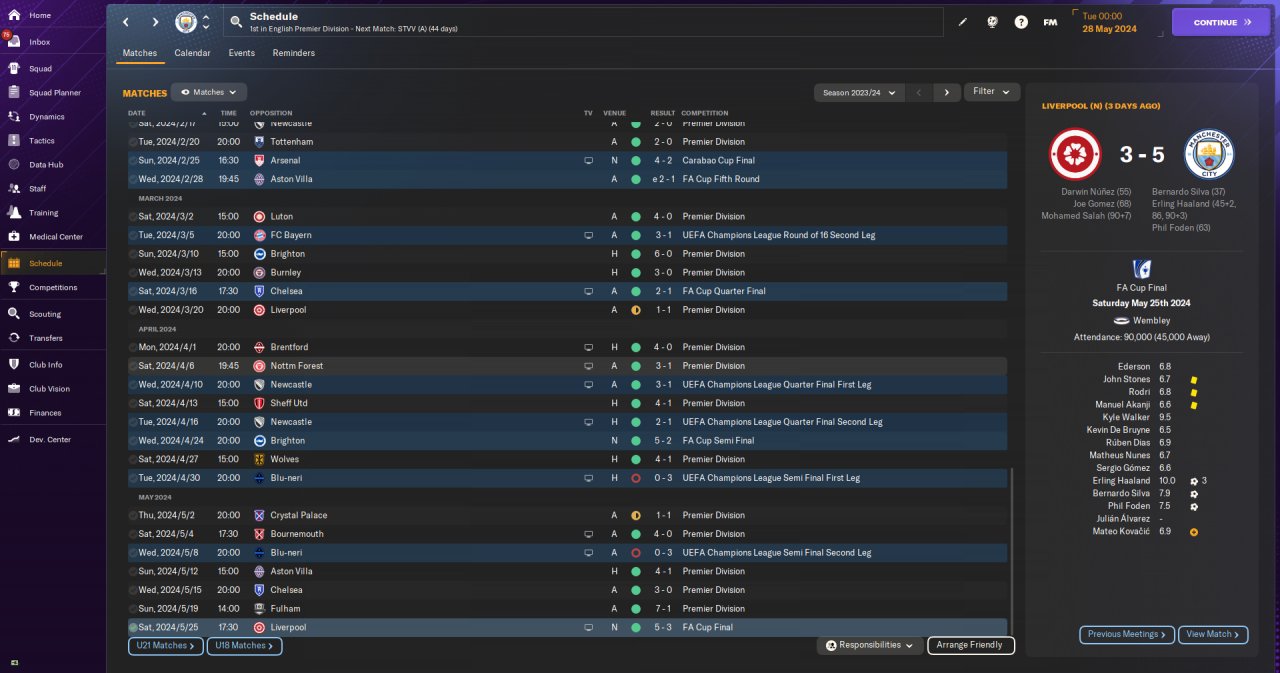The height and width of the screenshot is (673, 1280).
Task: Open the Club Info shield icon
Action: pos(14,365)
